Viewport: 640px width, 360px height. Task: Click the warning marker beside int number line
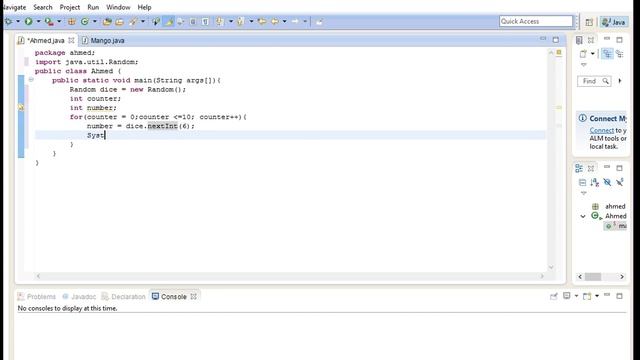pyautogui.click(x=21, y=107)
